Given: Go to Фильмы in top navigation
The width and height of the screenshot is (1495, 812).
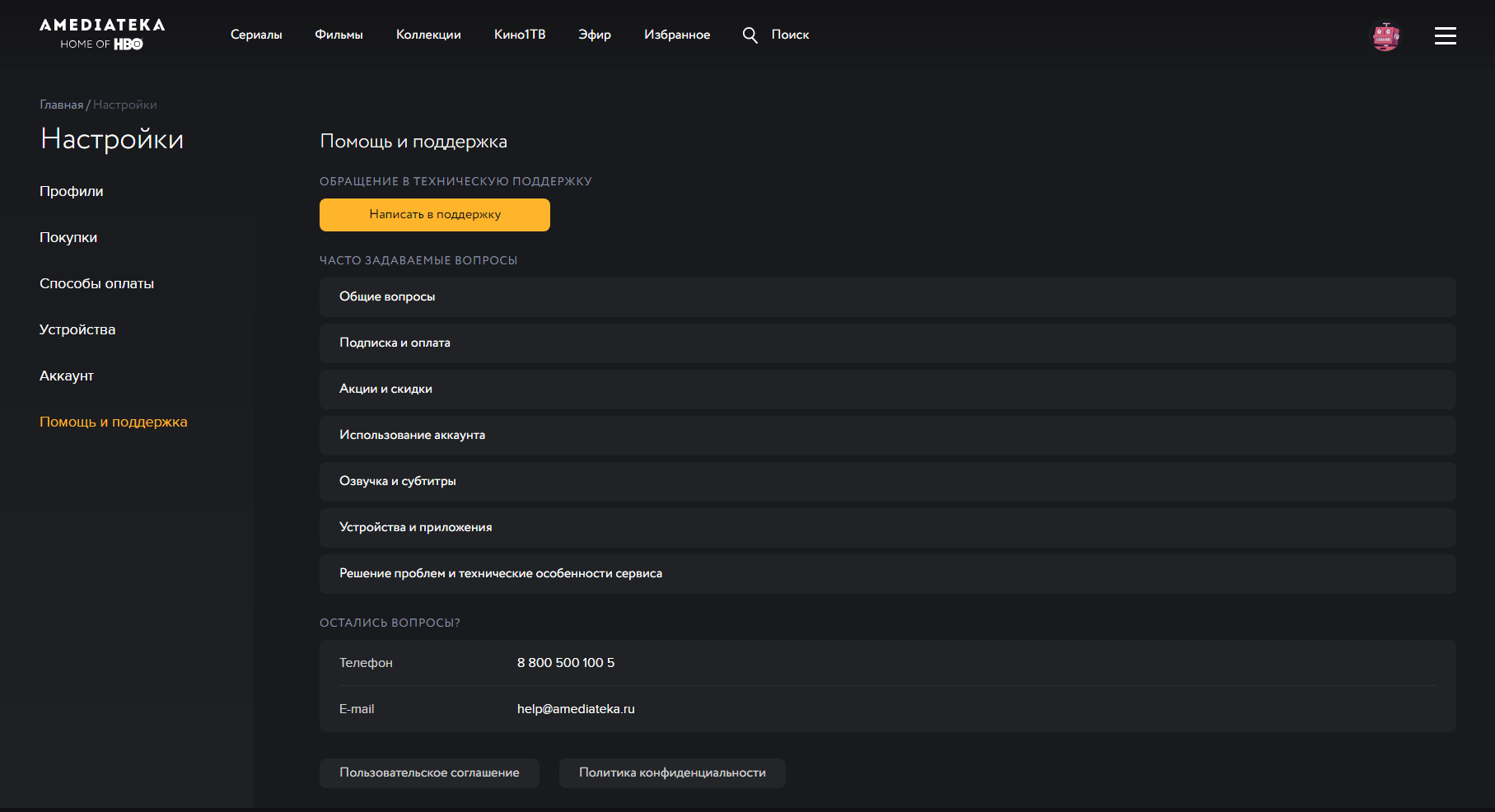Looking at the screenshot, I should (339, 35).
